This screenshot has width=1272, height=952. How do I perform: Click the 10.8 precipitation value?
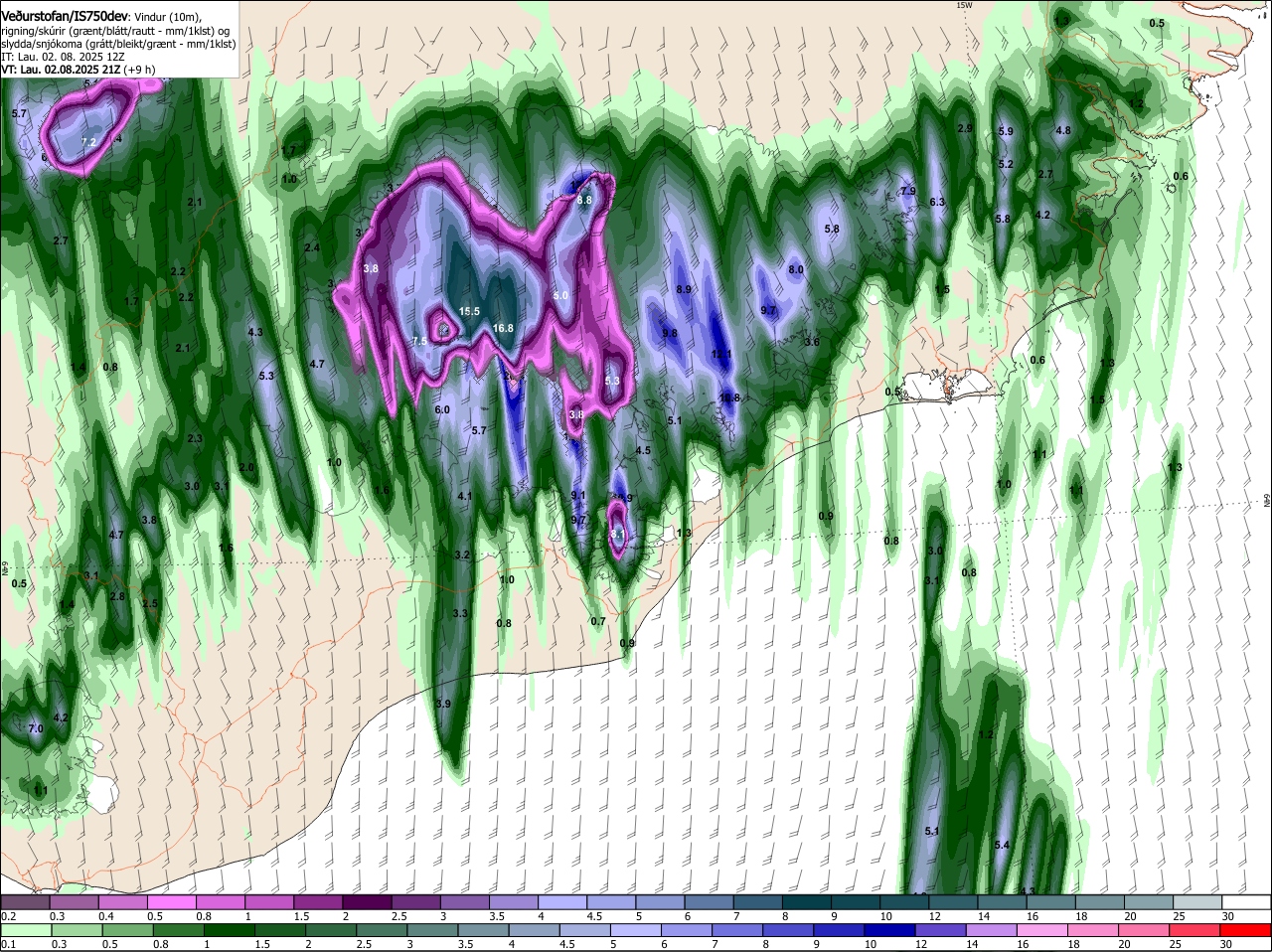tap(729, 397)
